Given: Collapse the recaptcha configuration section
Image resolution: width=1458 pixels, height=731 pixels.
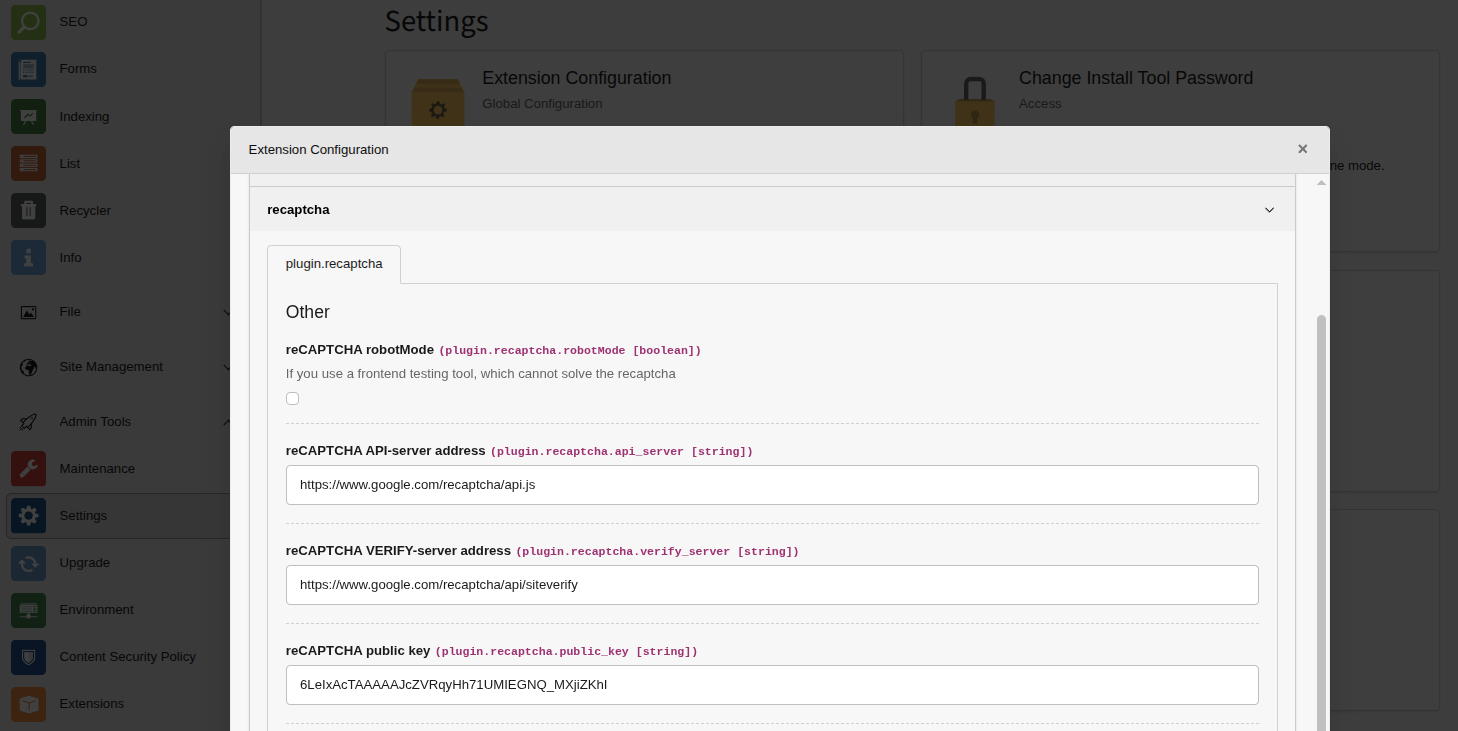Looking at the screenshot, I should tap(1269, 210).
